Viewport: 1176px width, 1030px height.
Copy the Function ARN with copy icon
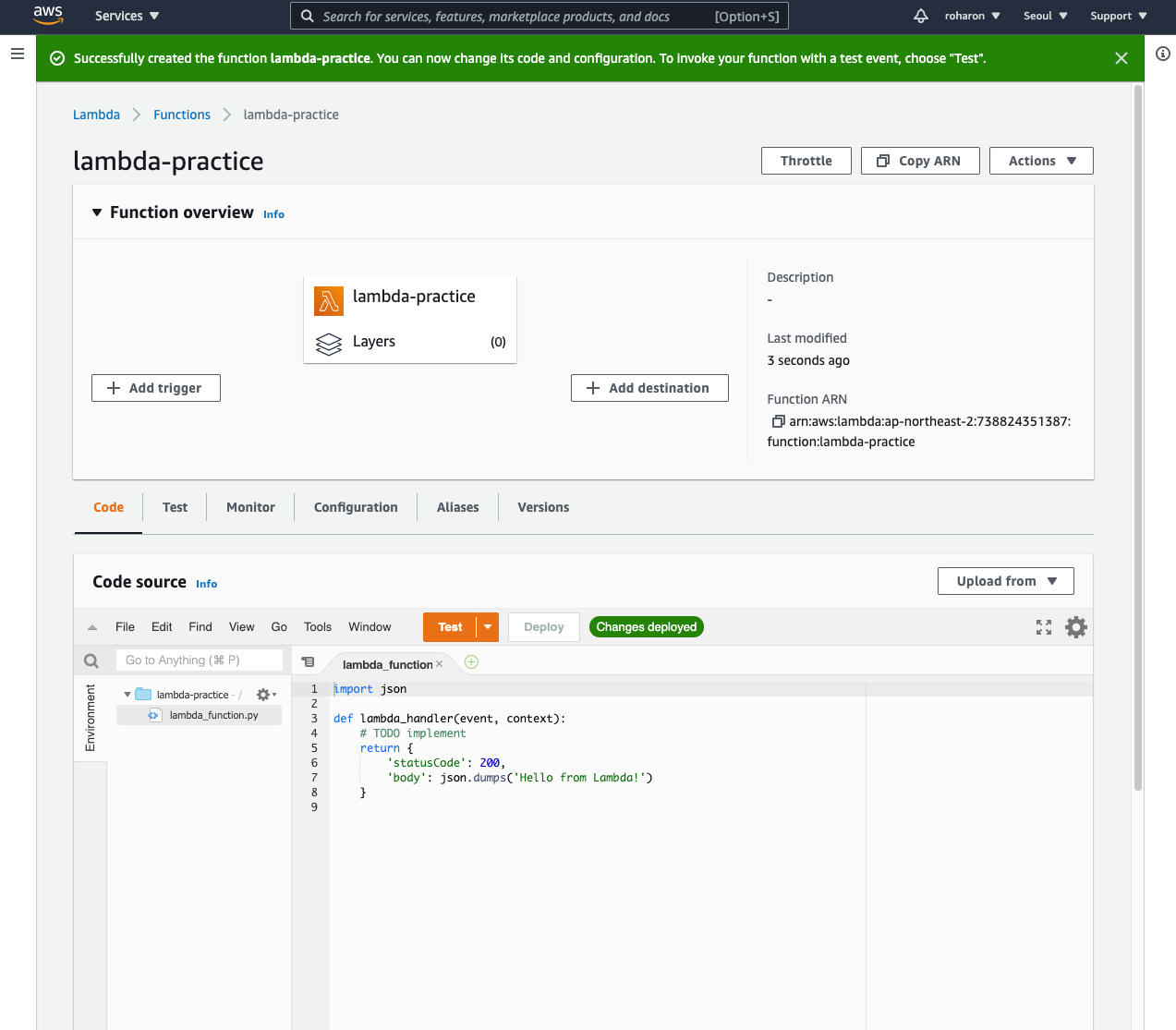pos(778,421)
